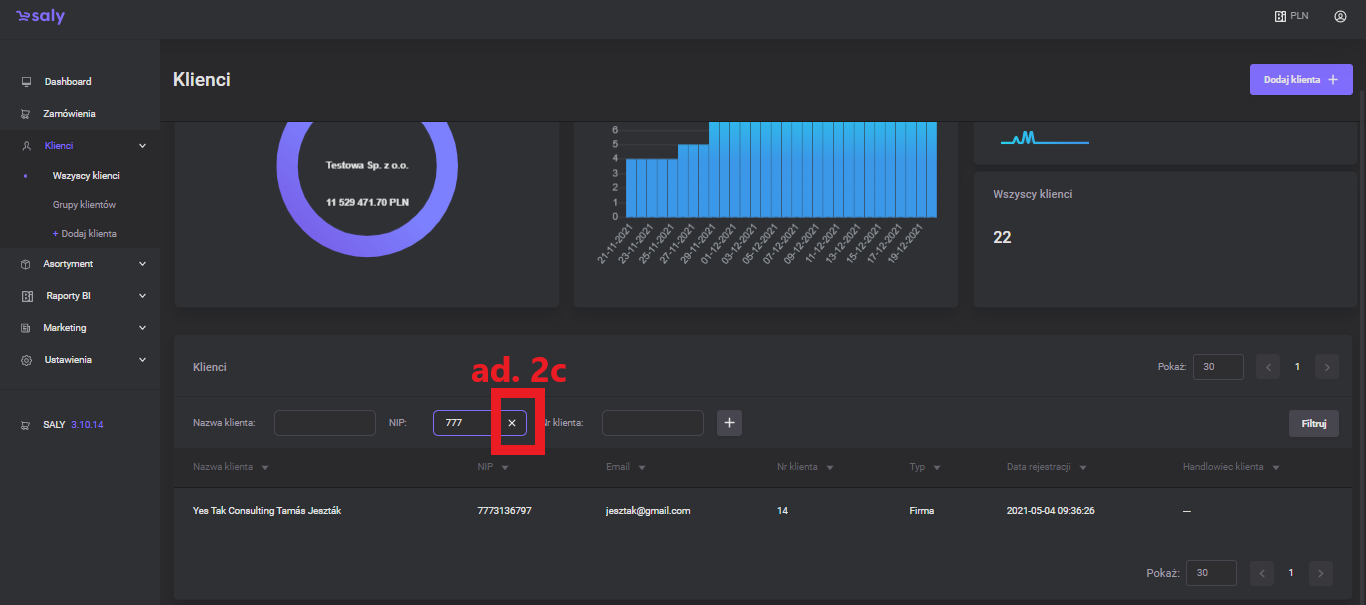Open Grupy klientów submenu item
This screenshot has width=1366, height=605.
pyautogui.click(x=84, y=204)
